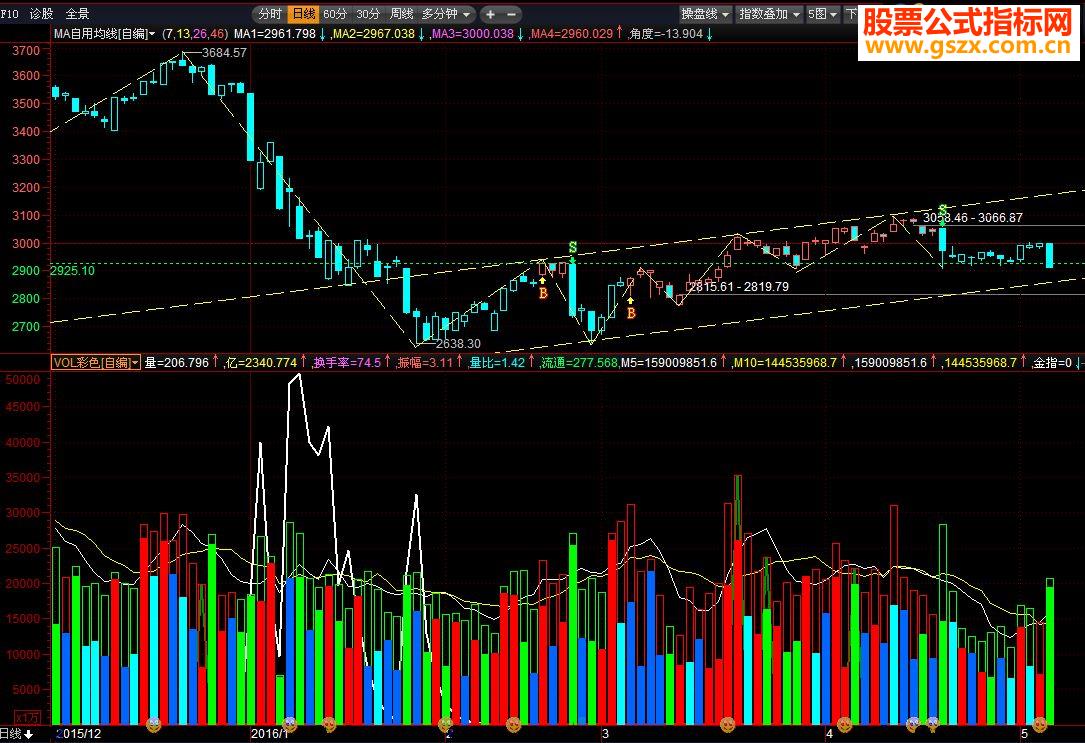
Task: Click the MA3=3000.038 readout
Action: pos(473,33)
